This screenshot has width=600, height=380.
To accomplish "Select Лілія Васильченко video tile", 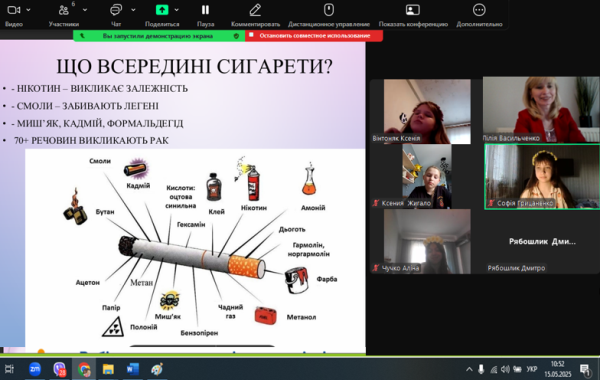I will [541, 110].
